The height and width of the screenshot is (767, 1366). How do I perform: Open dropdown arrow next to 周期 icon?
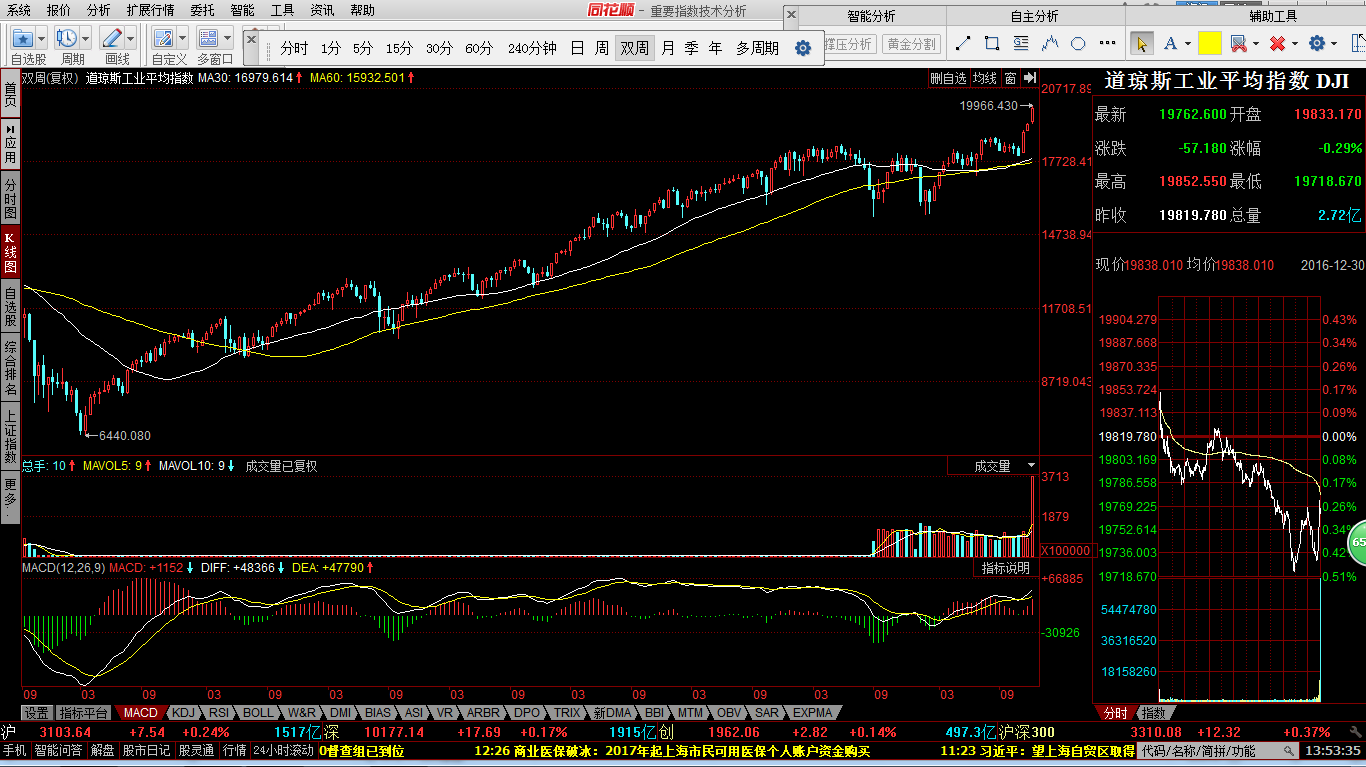click(x=86, y=39)
